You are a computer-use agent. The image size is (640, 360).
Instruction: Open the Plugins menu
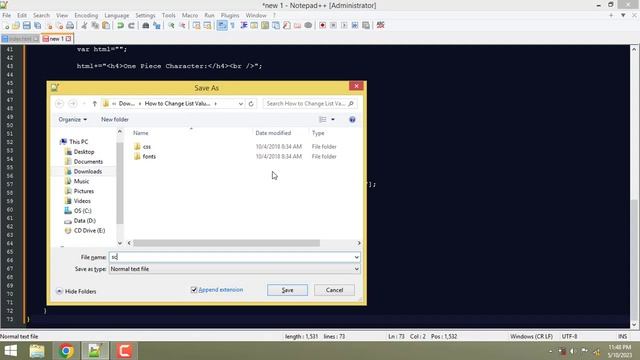230,16
